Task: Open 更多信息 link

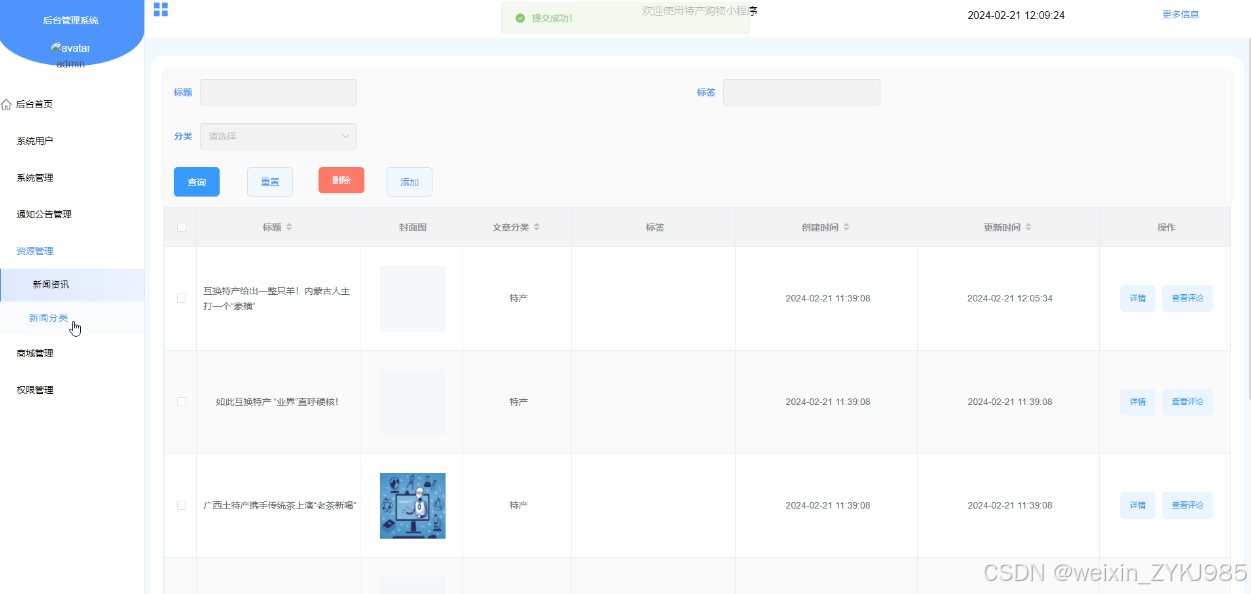Action: pyautogui.click(x=1180, y=15)
